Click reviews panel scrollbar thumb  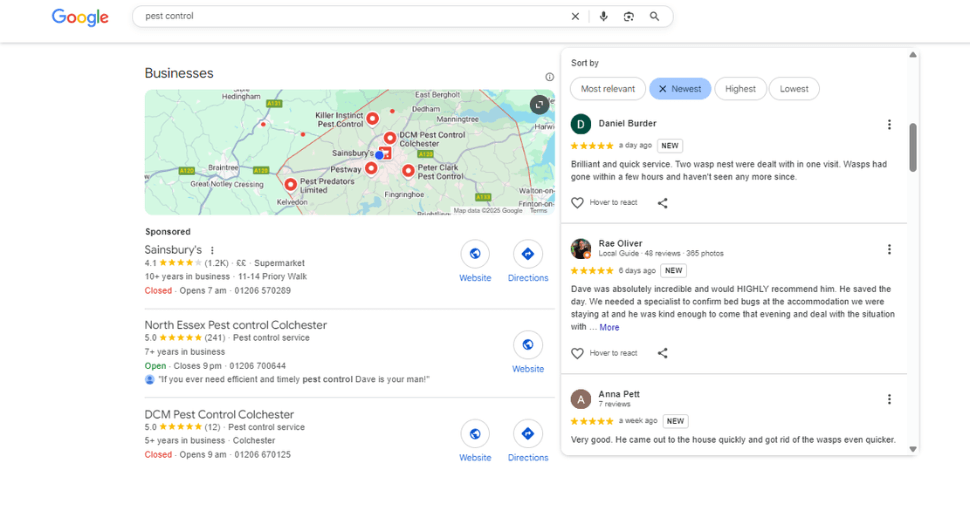912,147
